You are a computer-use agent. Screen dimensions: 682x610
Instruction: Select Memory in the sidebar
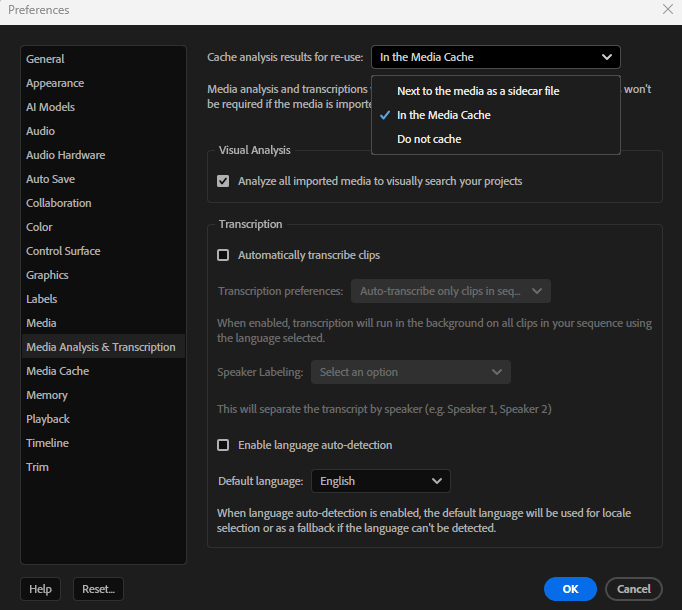click(103, 395)
